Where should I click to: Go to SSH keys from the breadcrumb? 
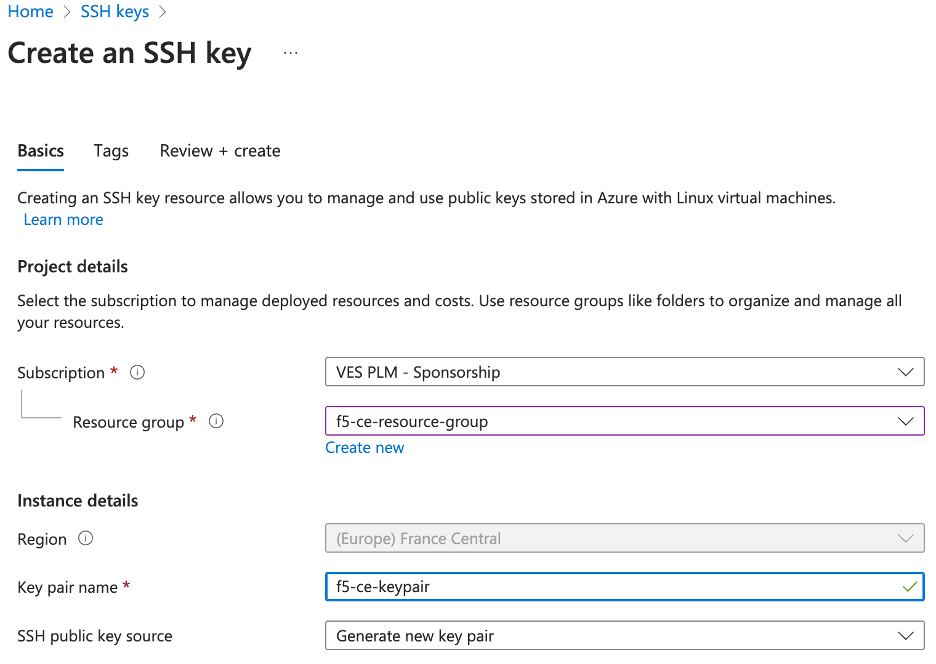click(x=114, y=12)
